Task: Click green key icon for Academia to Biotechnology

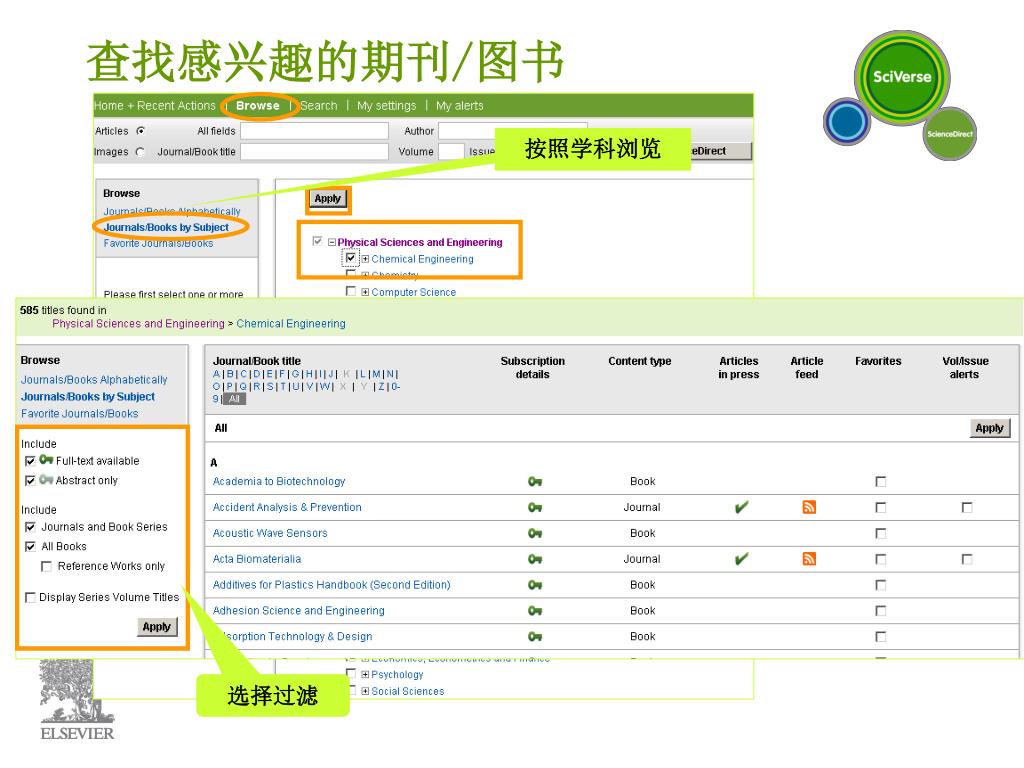Action: 535,482
